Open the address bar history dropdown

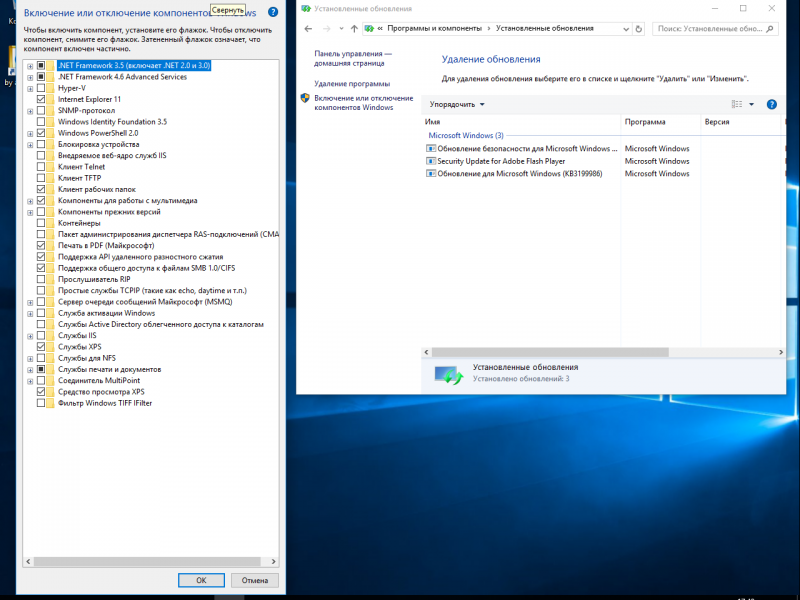coord(626,29)
